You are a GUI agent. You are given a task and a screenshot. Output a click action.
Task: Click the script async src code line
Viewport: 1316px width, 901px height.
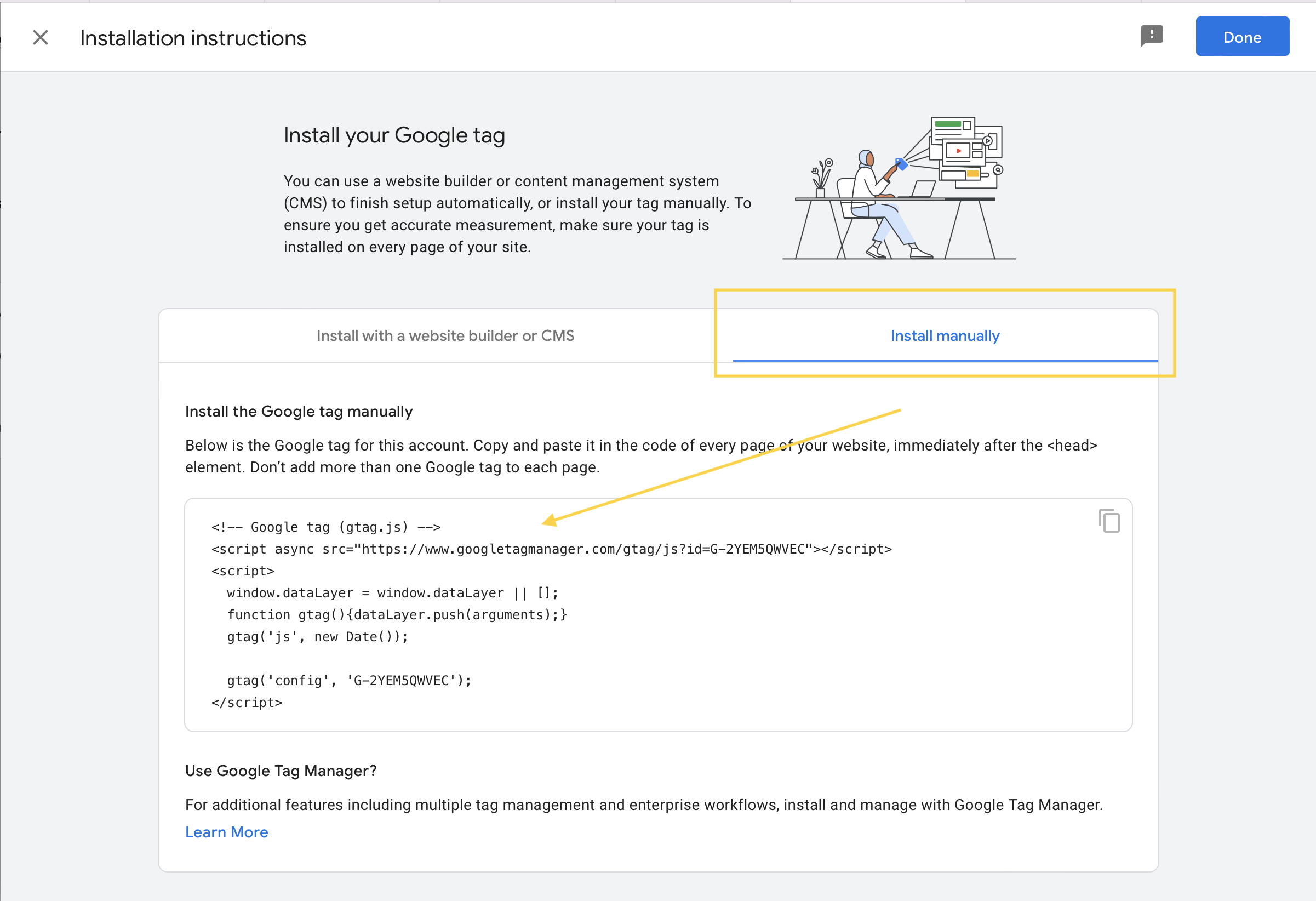click(x=551, y=549)
